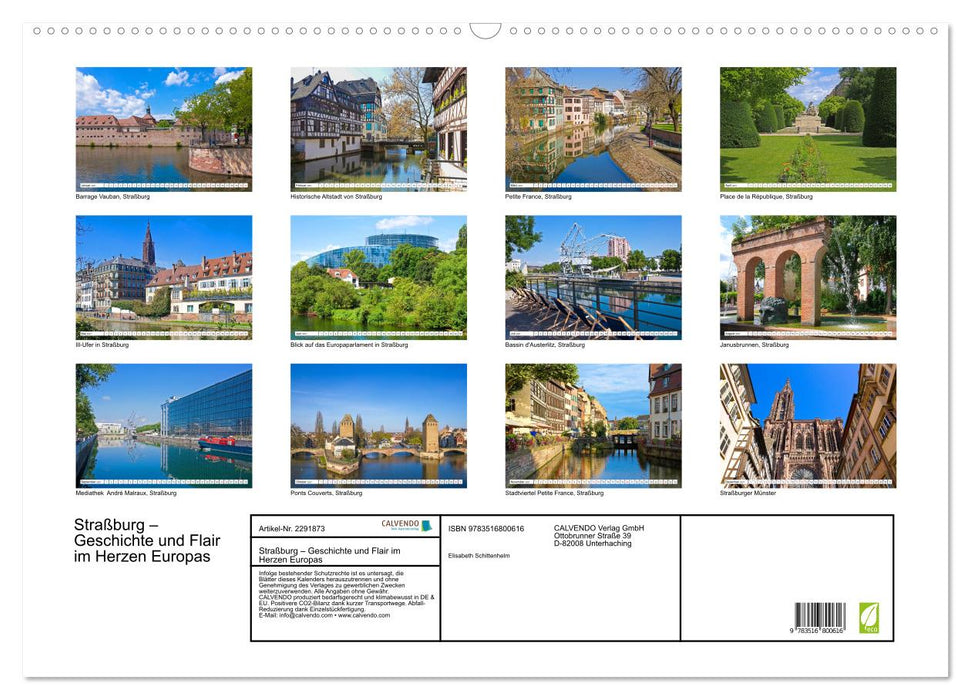The width and height of the screenshot is (971, 700).
Task: Open the Historische Altstadt von Straßburg photo
Action: (x=378, y=129)
